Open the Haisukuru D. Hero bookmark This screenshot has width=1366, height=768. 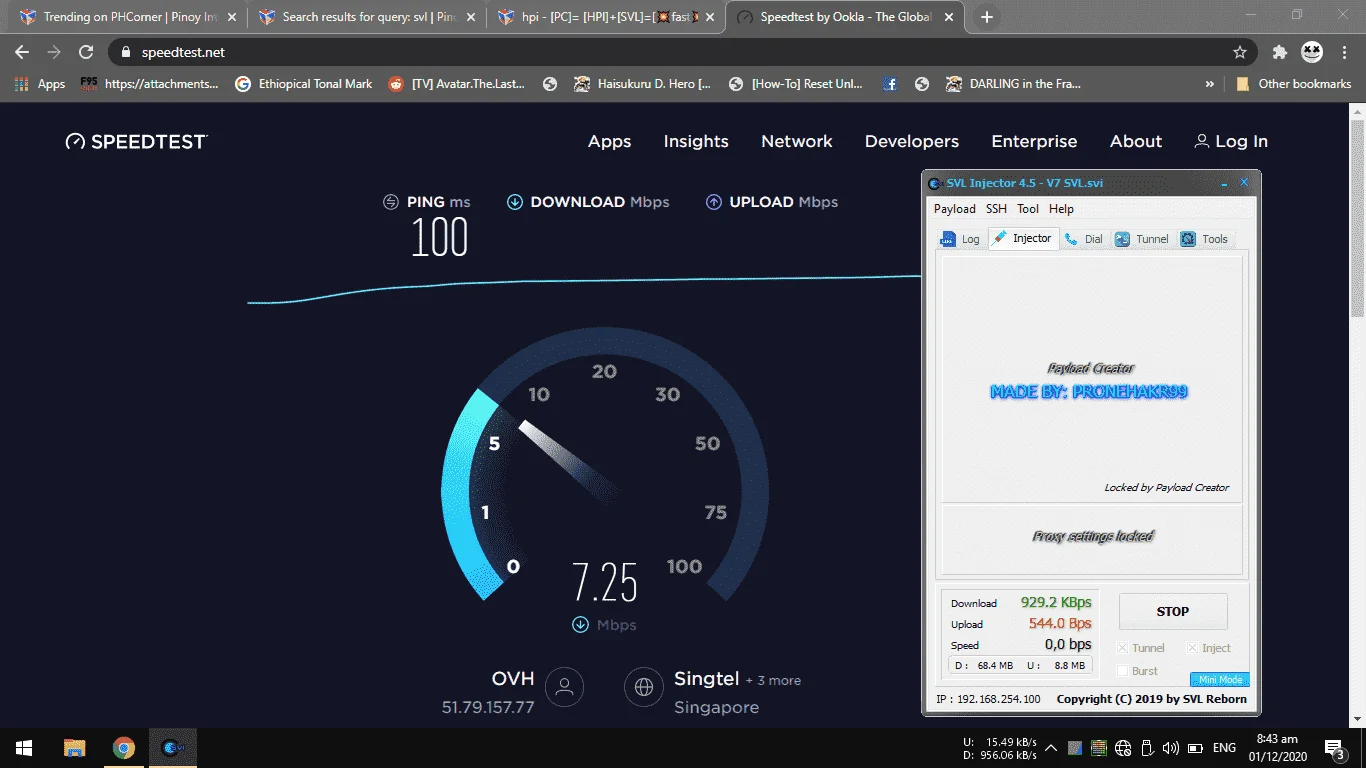click(x=643, y=84)
